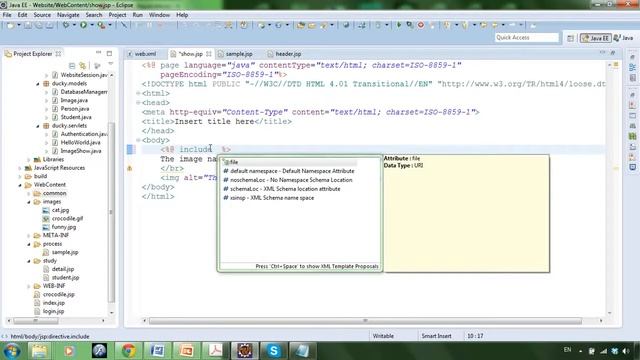Collapse the images folder
The width and height of the screenshot is (640, 360).
(29, 202)
